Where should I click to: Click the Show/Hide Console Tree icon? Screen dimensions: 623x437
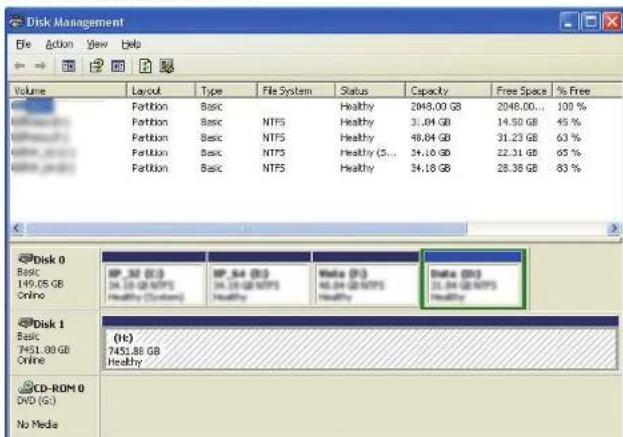tap(68, 66)
